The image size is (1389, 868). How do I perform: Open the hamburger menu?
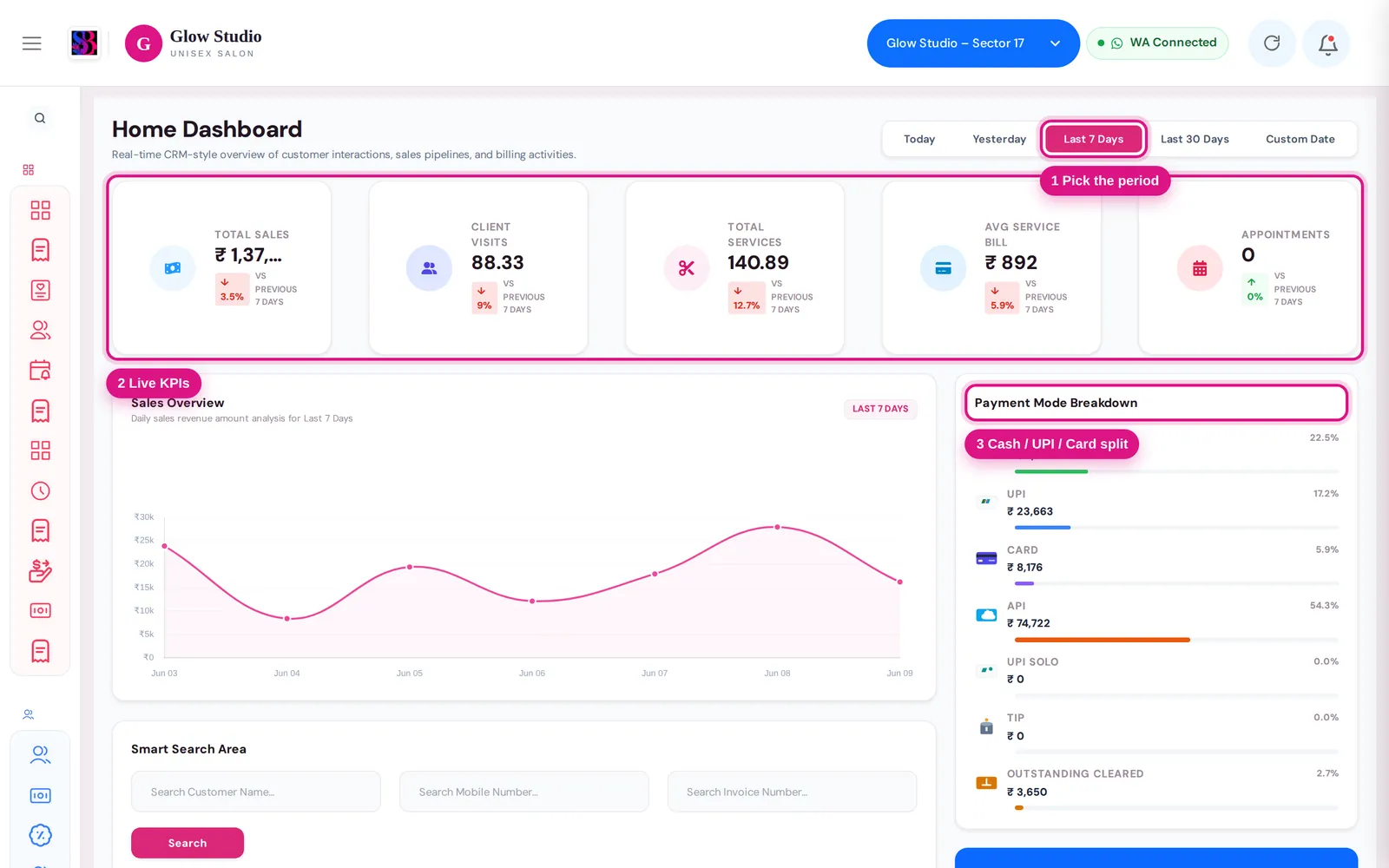32,43
